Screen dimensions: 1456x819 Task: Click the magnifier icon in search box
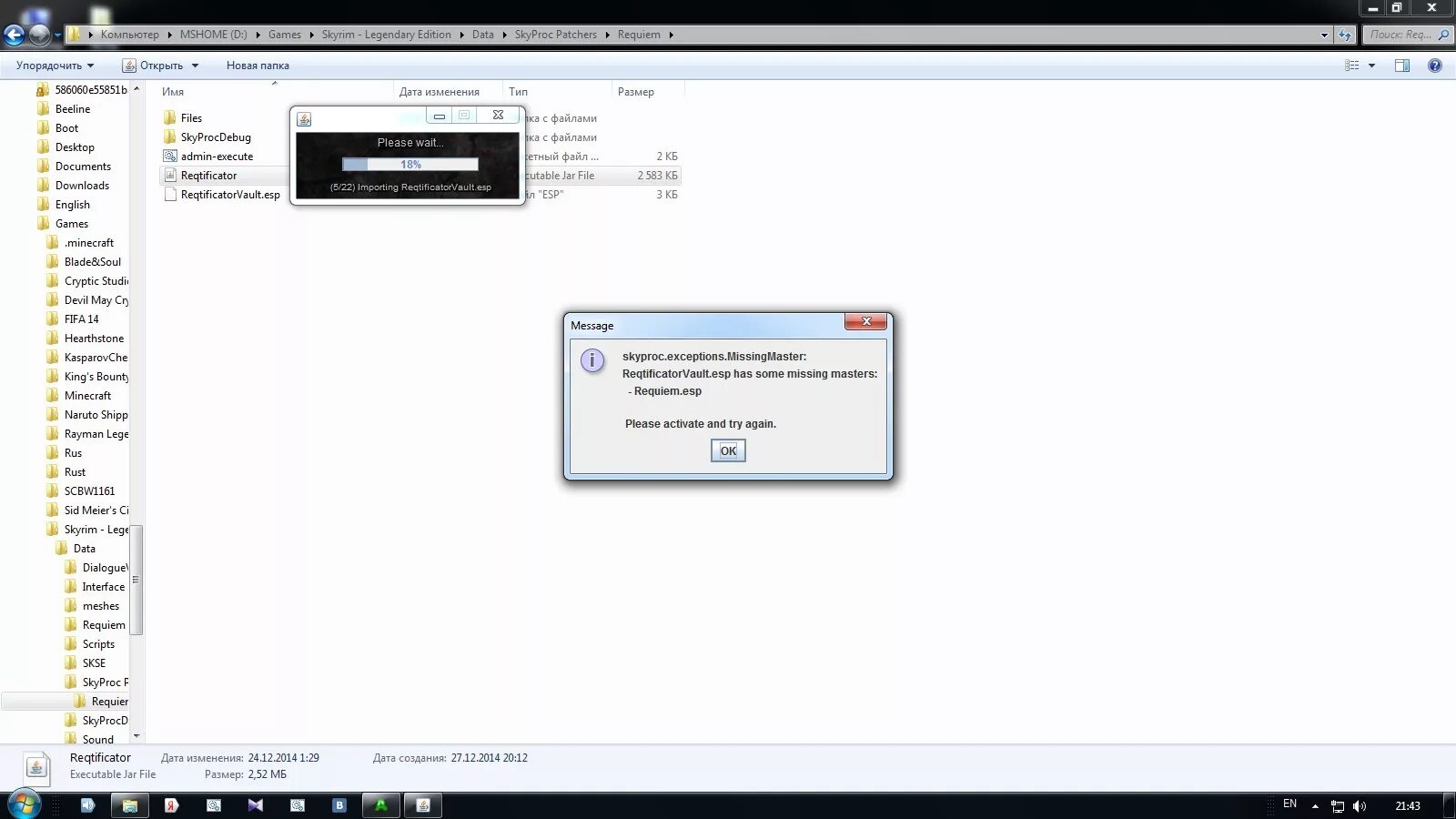(x=1443, y=35)
